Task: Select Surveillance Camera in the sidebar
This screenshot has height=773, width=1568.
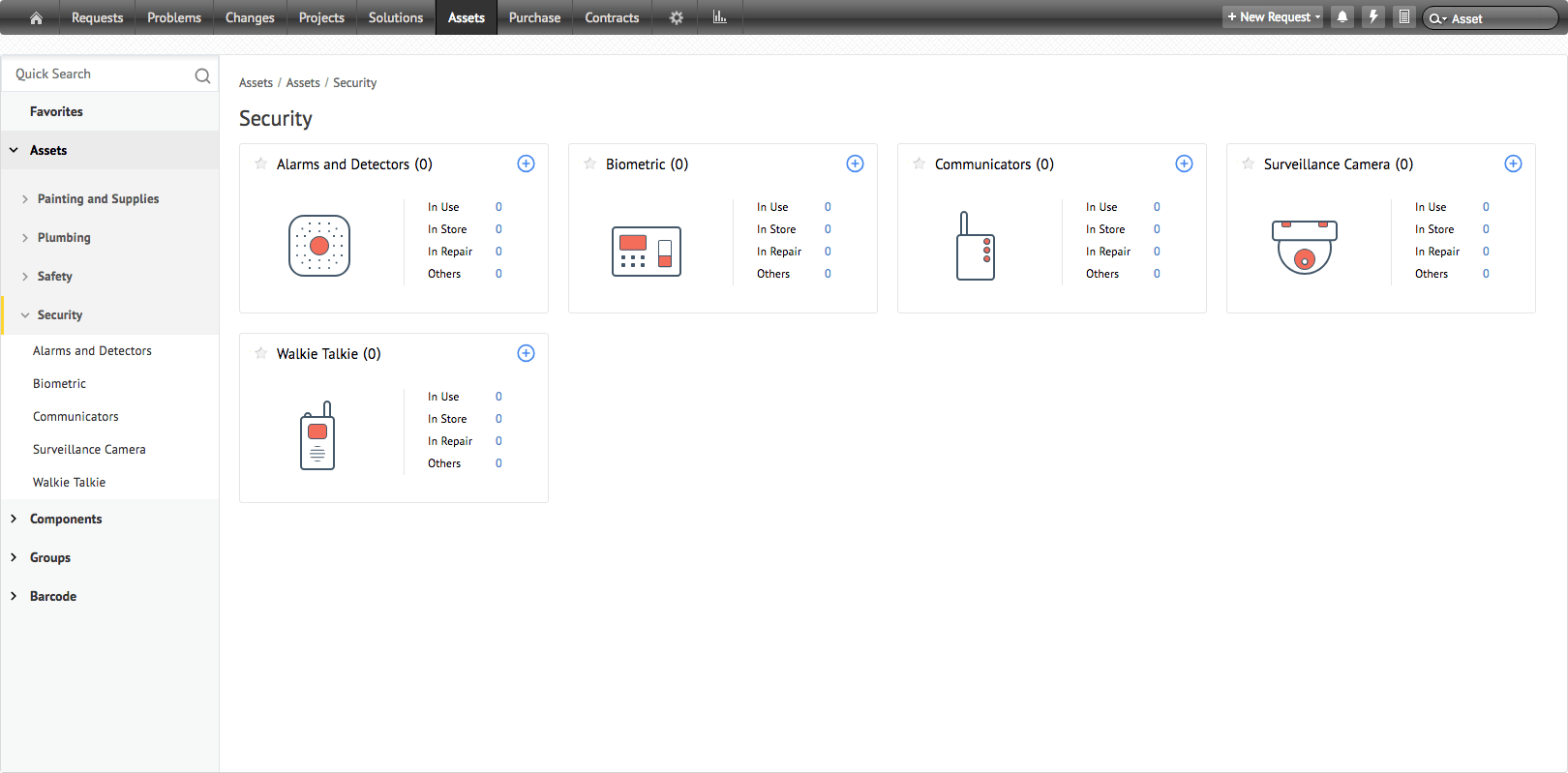Action: [x=89, y=450]
